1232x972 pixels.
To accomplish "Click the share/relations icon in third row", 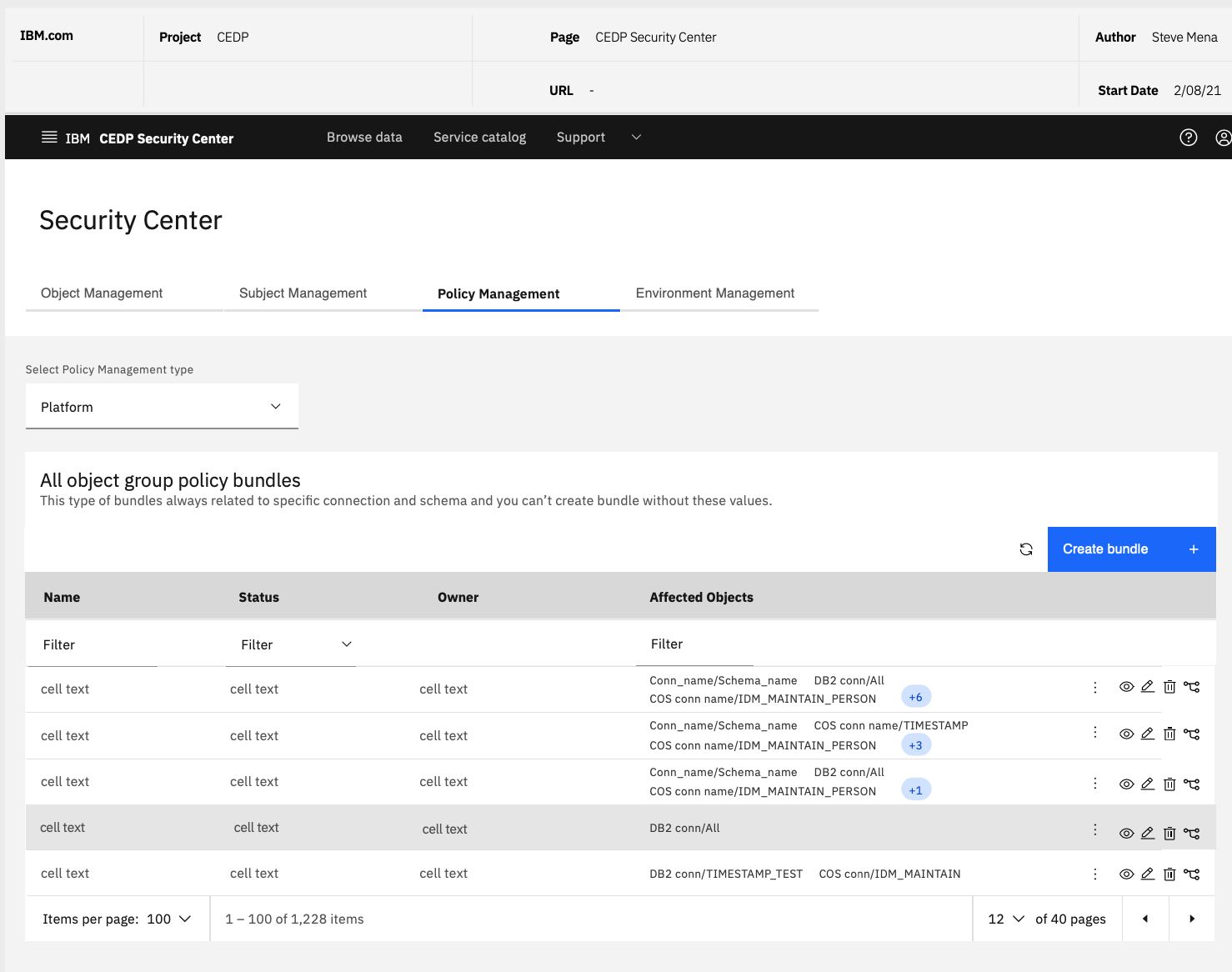I will coord(1191,784).
